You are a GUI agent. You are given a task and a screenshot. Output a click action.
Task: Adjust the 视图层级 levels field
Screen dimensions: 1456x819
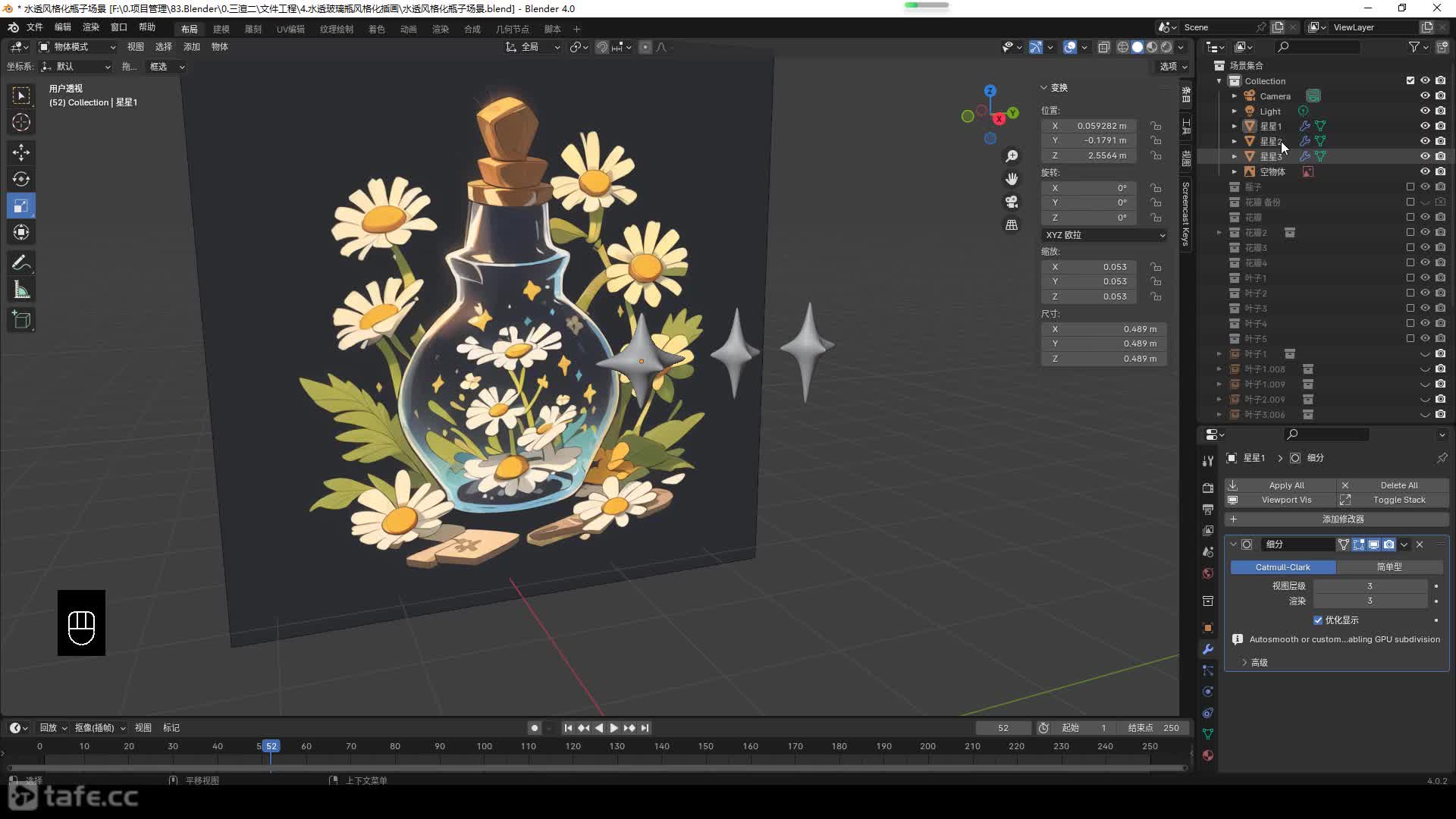(1370, 586)
